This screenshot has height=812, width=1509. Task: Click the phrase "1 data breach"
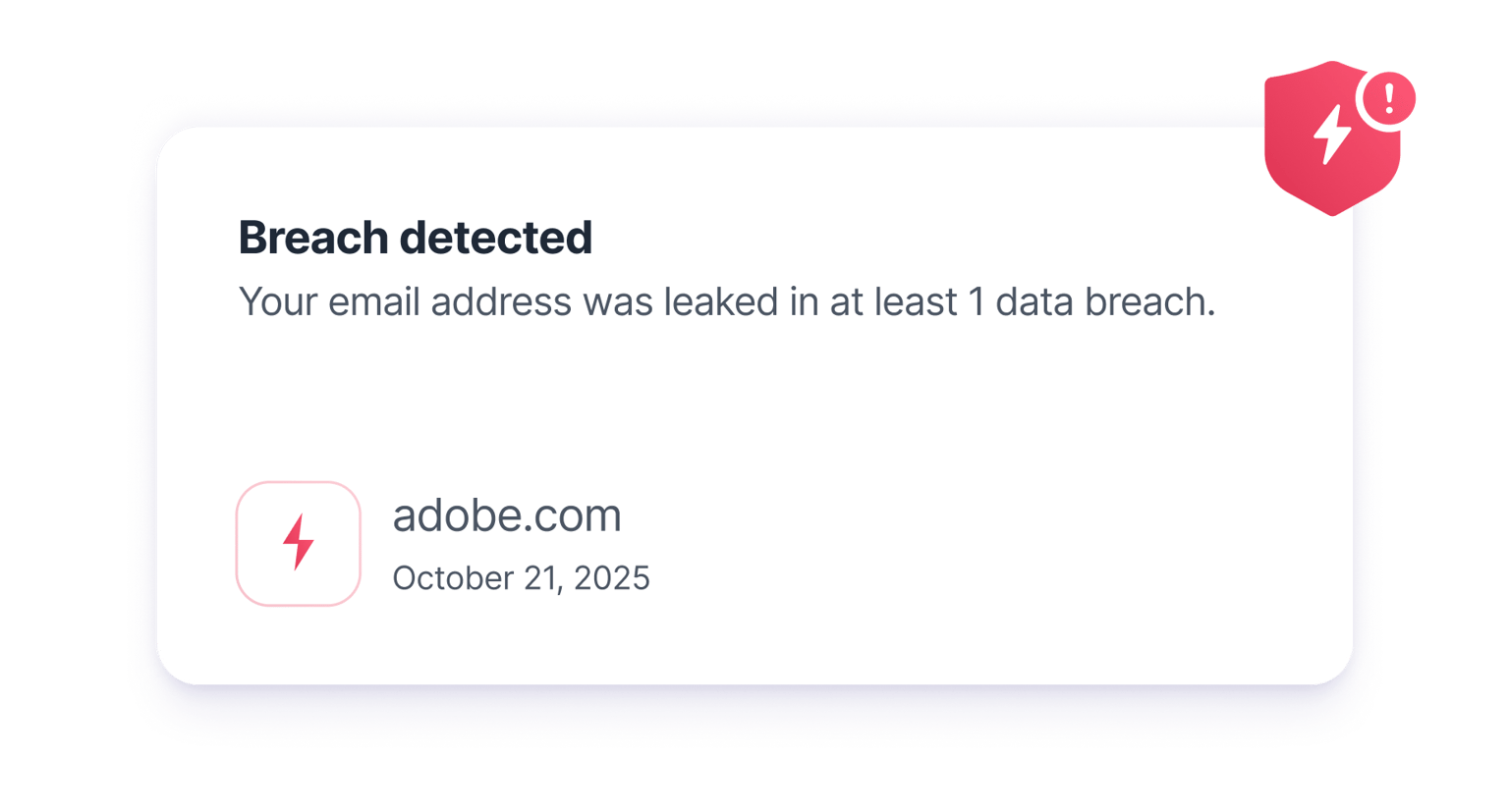pos(1090,302)
